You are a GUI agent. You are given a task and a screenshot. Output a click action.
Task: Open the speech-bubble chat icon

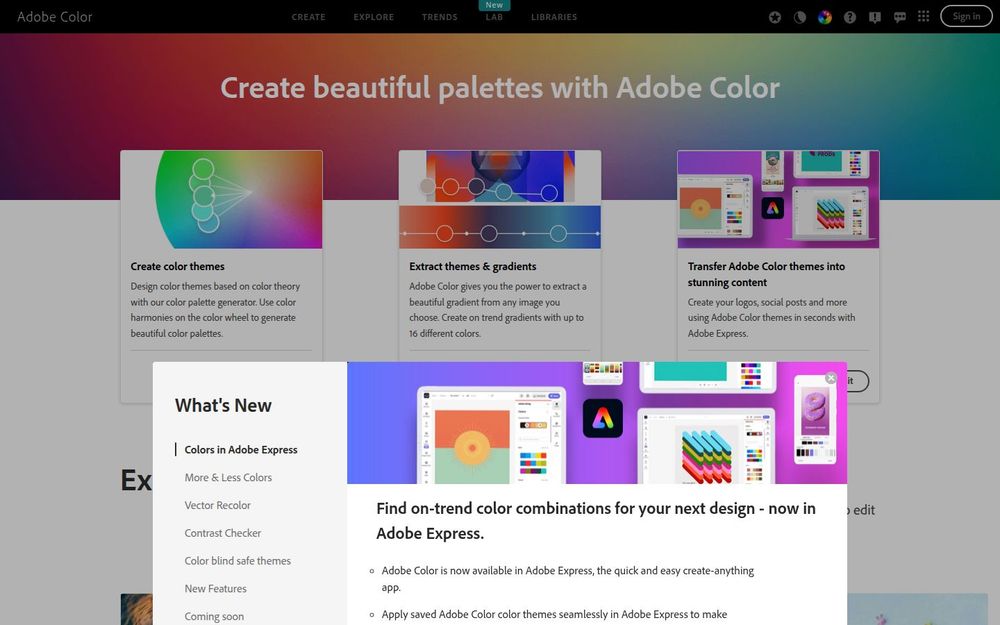[x=900, y=17]
